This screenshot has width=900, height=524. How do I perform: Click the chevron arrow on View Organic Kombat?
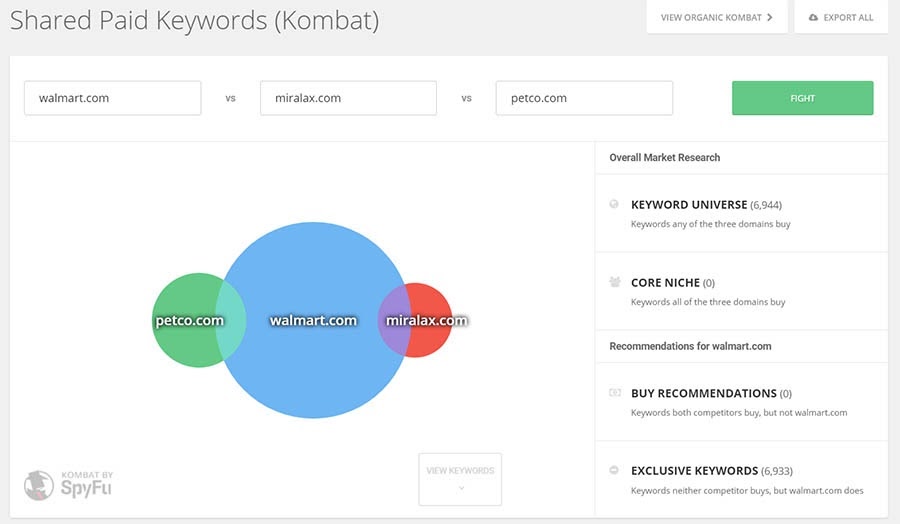(x=769, y=18)
